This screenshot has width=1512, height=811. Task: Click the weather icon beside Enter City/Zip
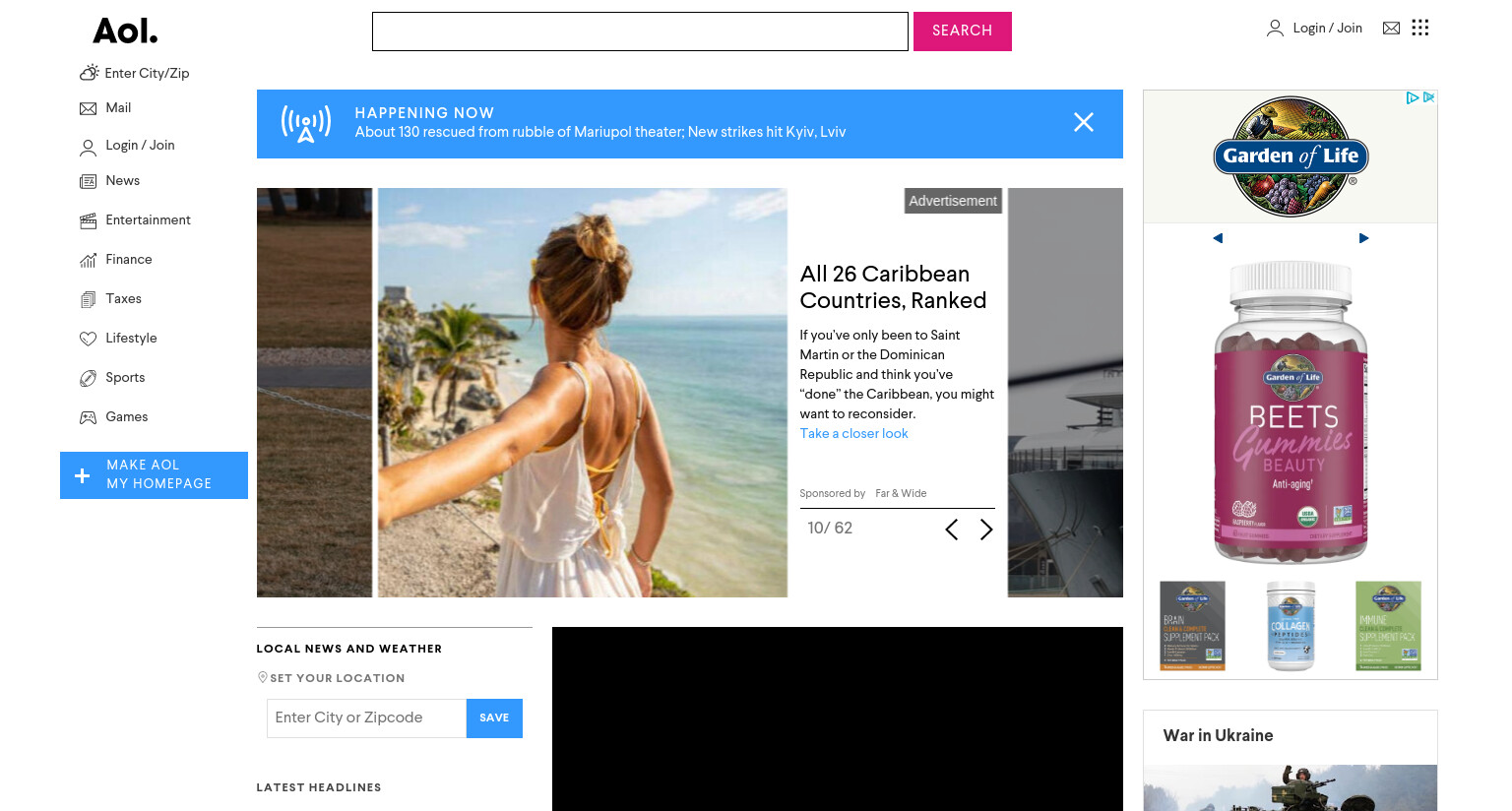[x=89, y=72]
